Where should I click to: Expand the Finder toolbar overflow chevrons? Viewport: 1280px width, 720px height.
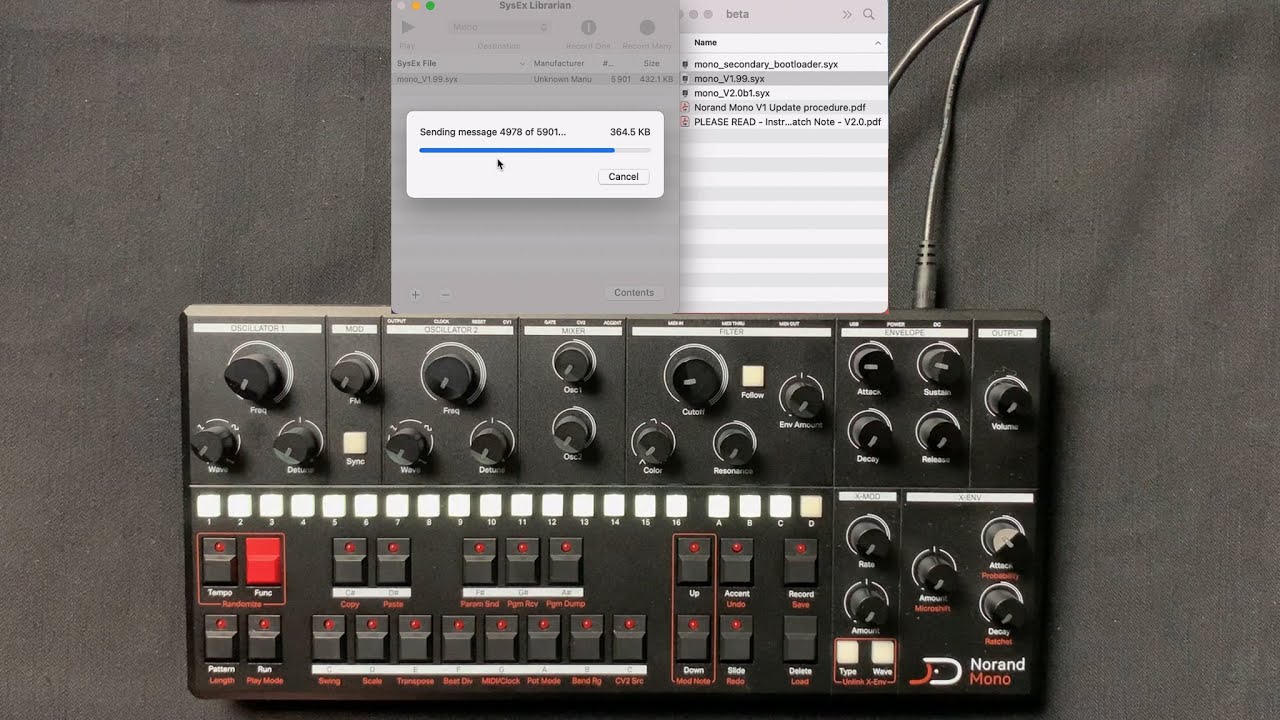click(x=847, y=14)
